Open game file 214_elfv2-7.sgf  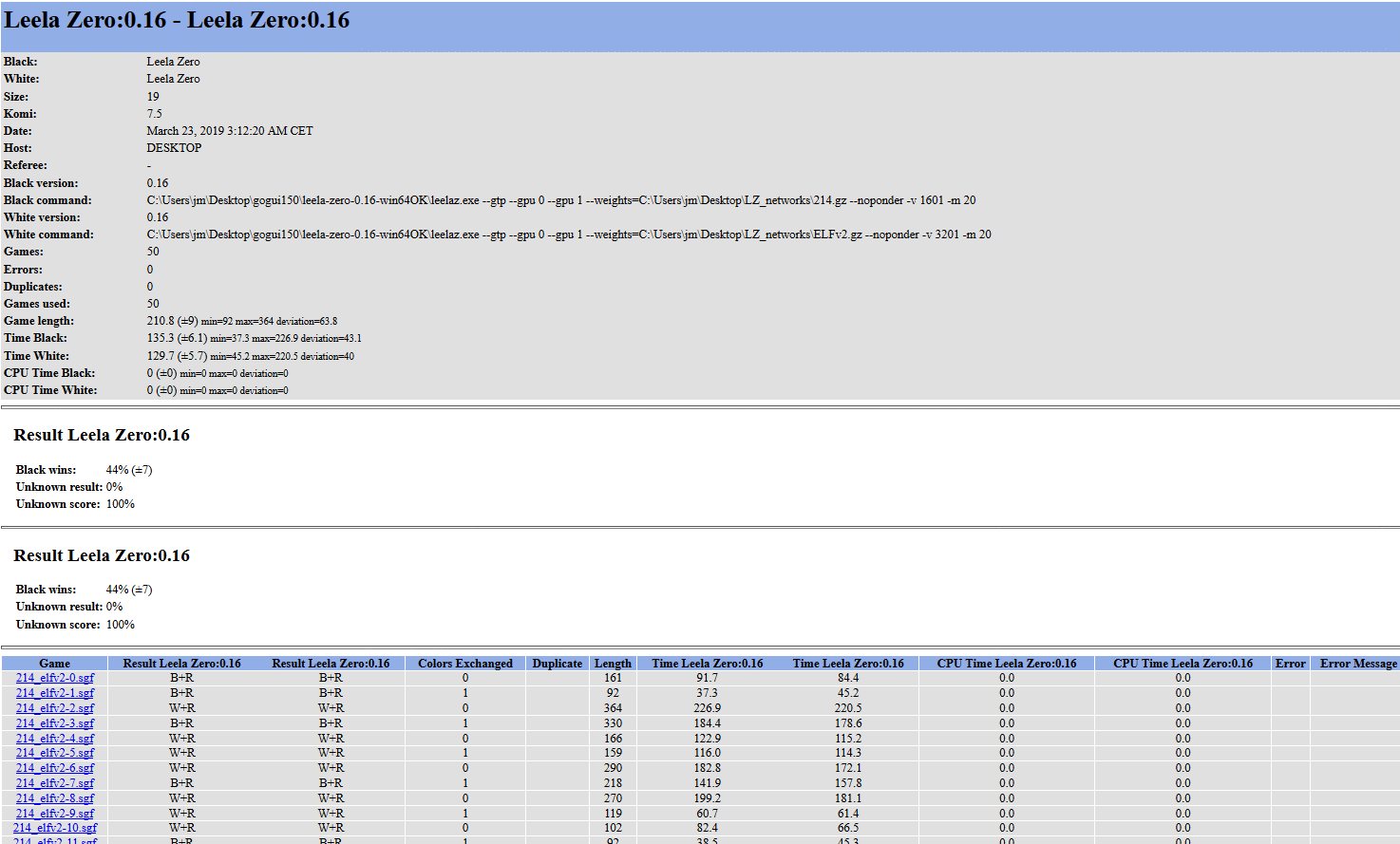click(55, 783)
